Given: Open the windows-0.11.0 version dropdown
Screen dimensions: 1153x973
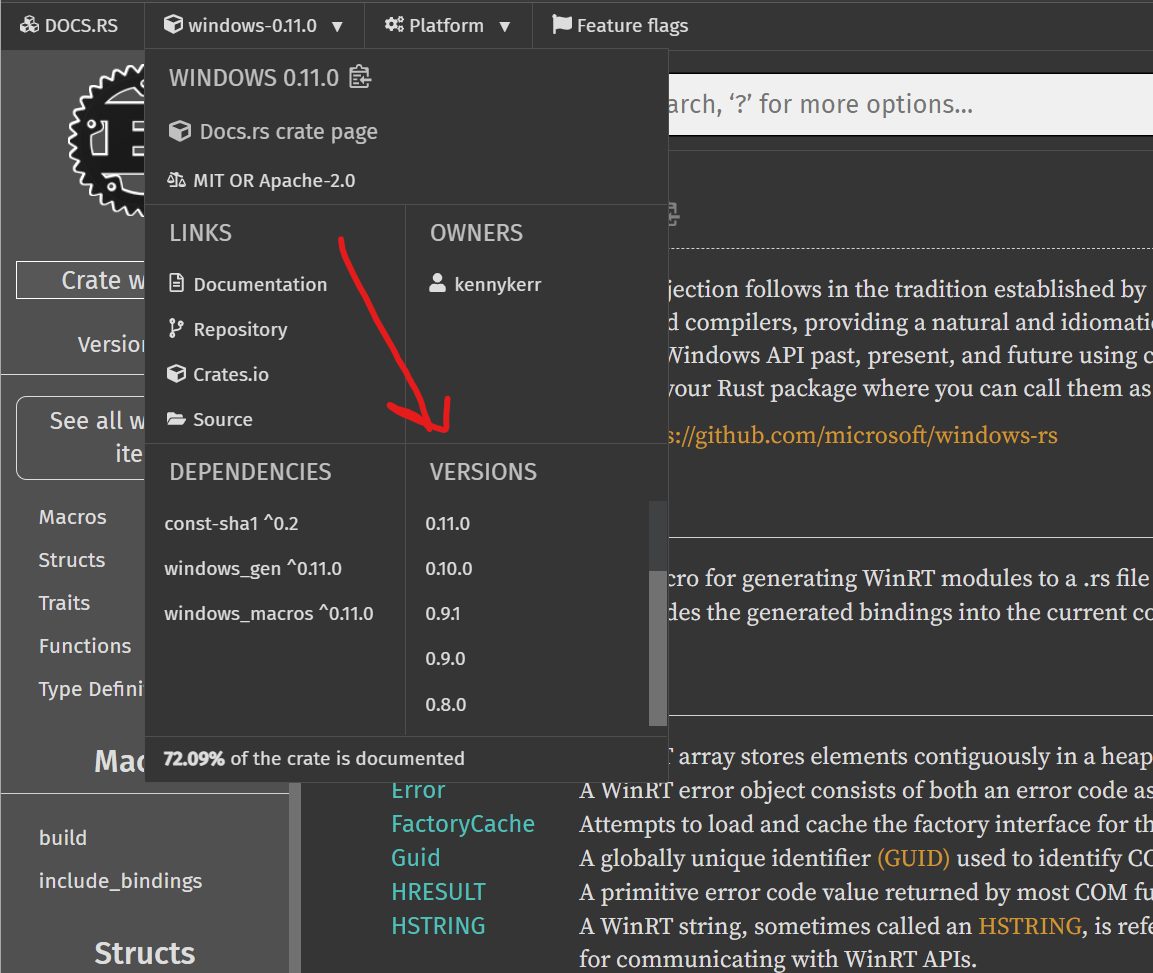Looking at the screenshot, I should coord(254,25).
